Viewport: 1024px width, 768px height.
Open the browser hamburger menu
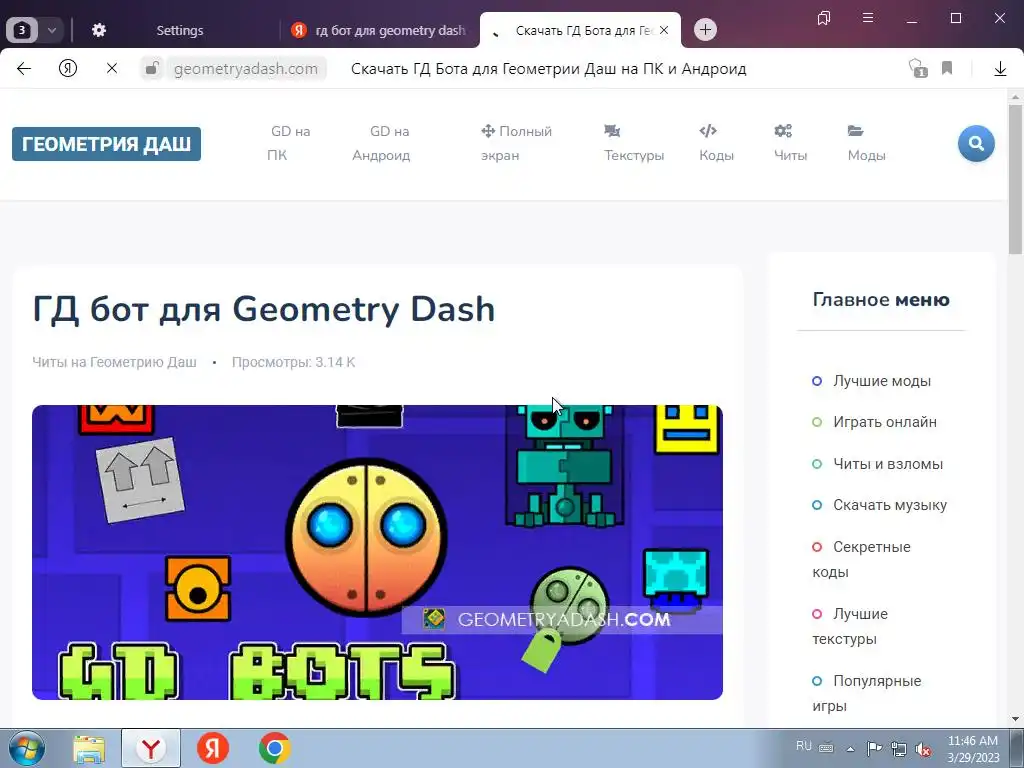[868, 18]
